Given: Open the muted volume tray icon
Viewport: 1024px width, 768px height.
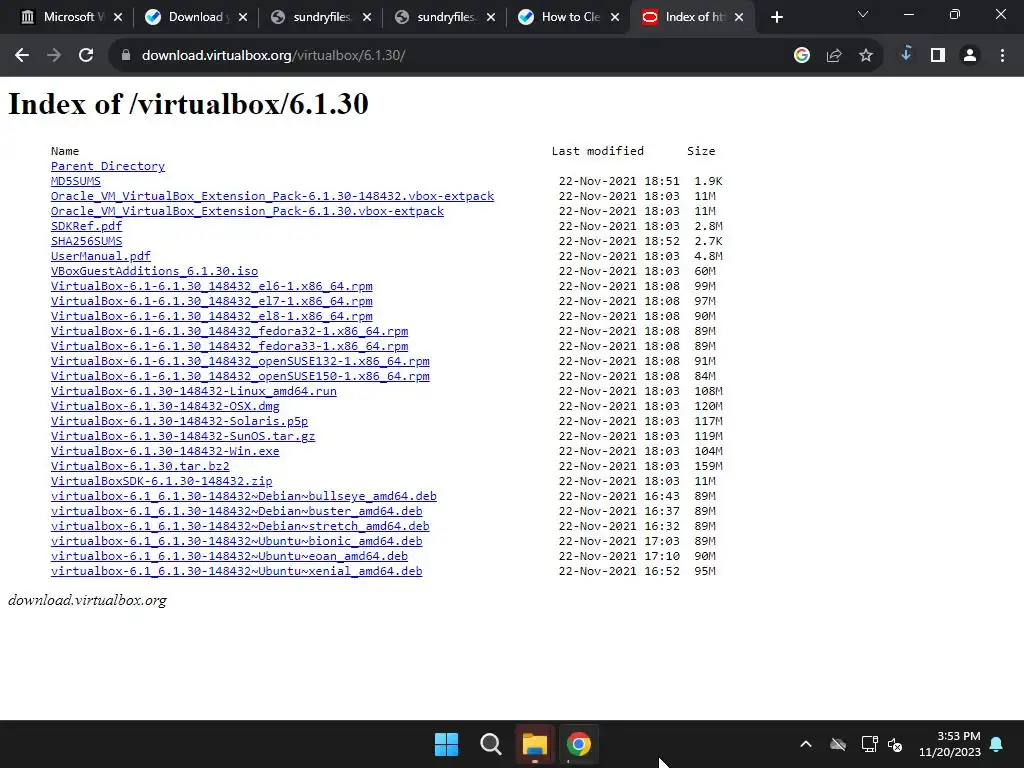Looking at the screenshot, I should pos(895,744).
